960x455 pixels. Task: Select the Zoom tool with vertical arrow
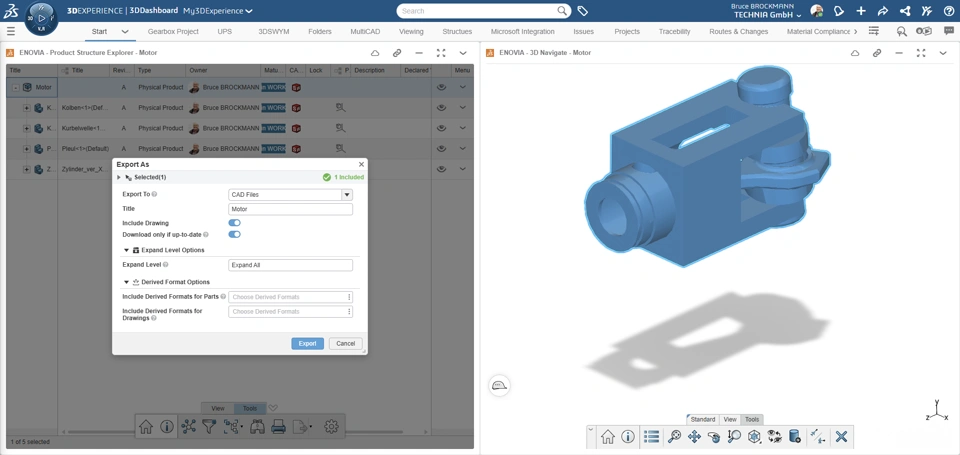[734, 437]
